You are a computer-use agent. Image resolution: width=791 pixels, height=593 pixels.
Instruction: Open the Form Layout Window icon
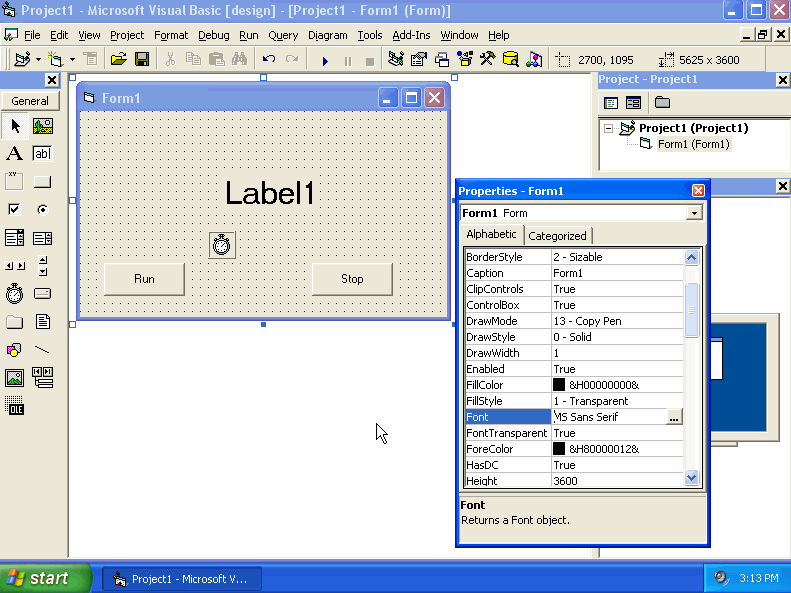pos(442,60)
